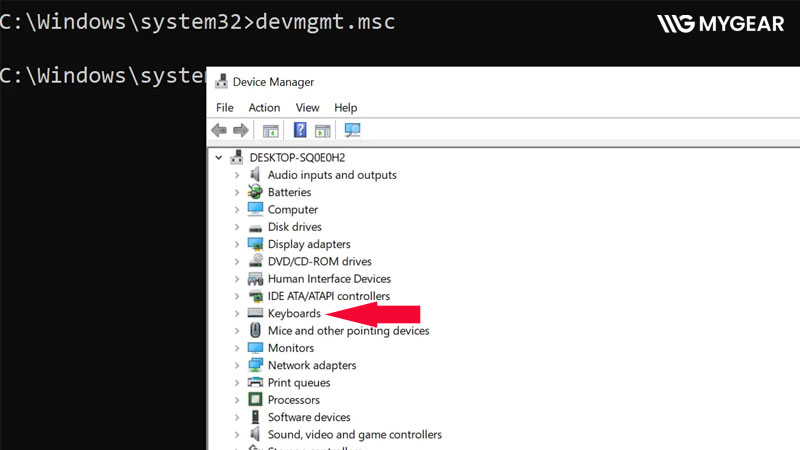
Task: Select the Monitors label
Action: click(x=291, y=348)
